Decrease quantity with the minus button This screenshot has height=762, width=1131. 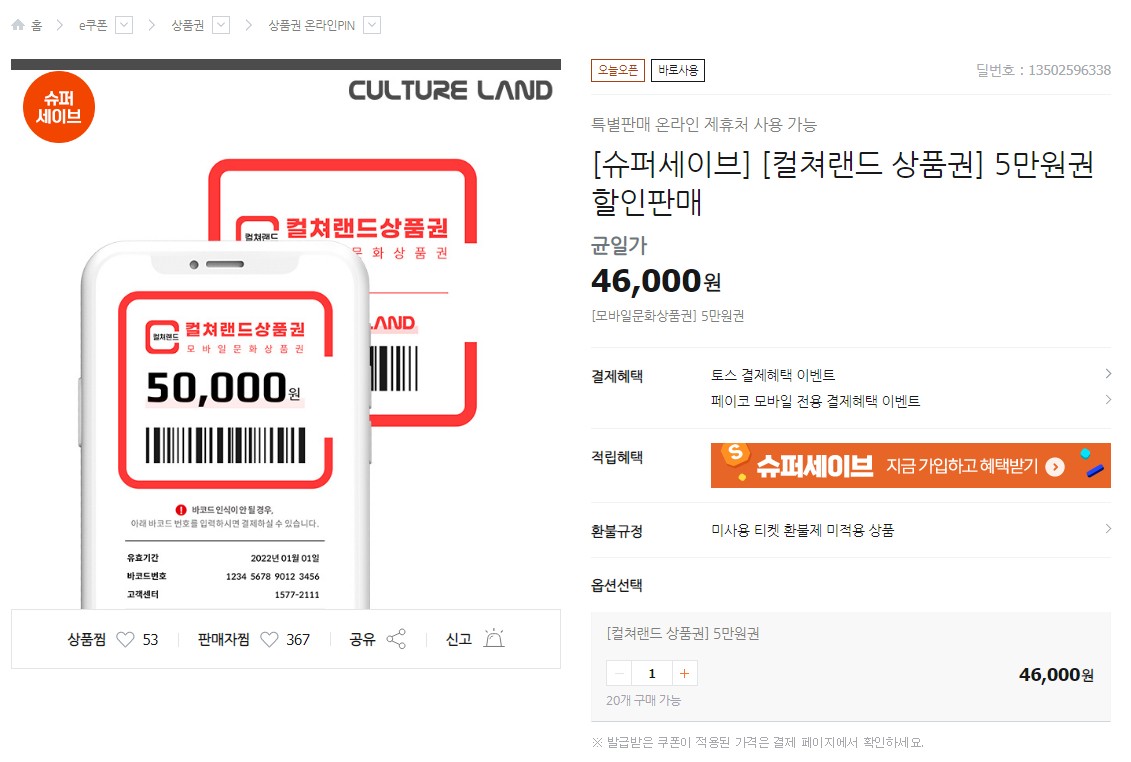620,673
